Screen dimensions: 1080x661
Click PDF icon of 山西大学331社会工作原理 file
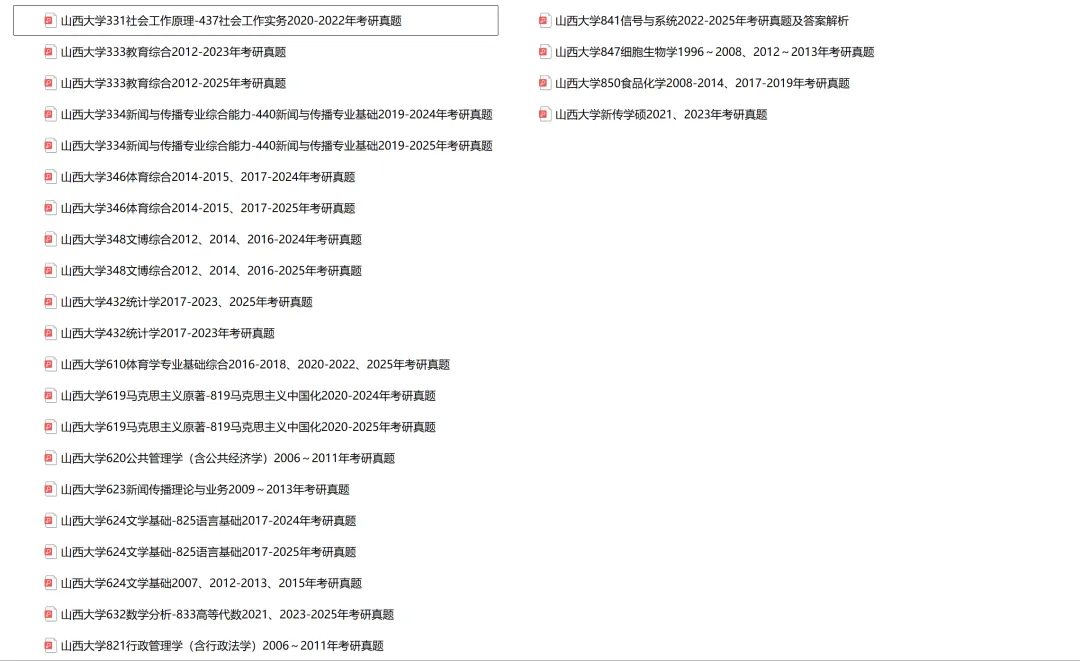[x=50, y=21]
